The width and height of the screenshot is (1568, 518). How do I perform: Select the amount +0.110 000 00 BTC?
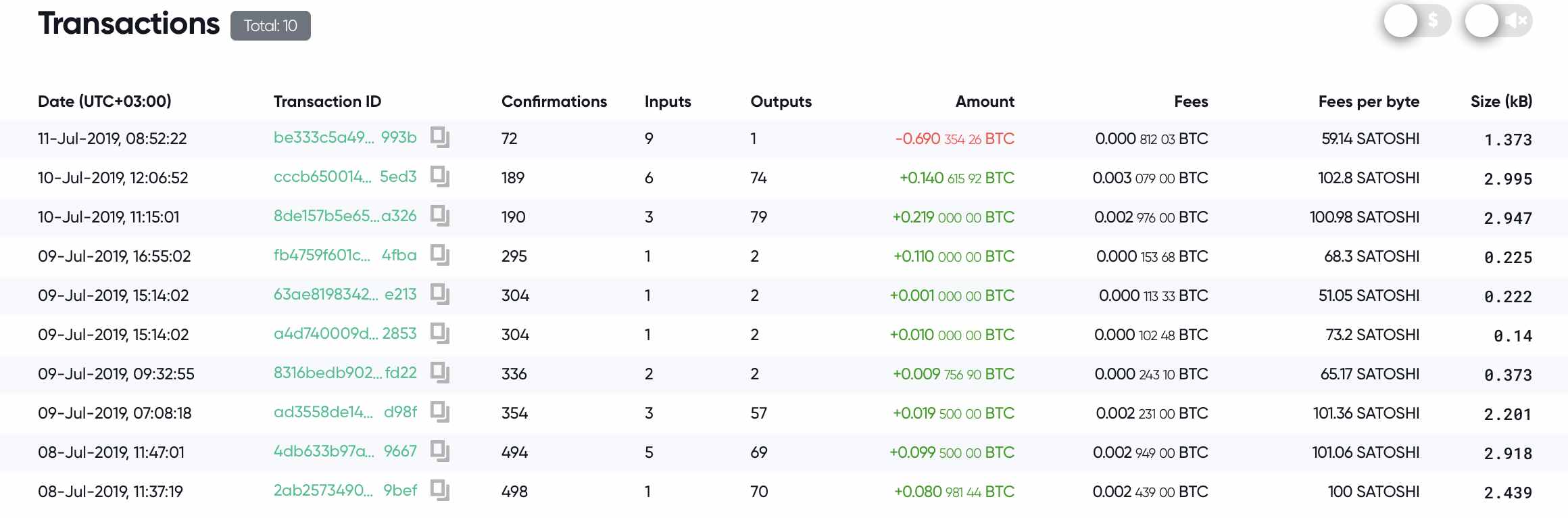click(x=954, y=256)
